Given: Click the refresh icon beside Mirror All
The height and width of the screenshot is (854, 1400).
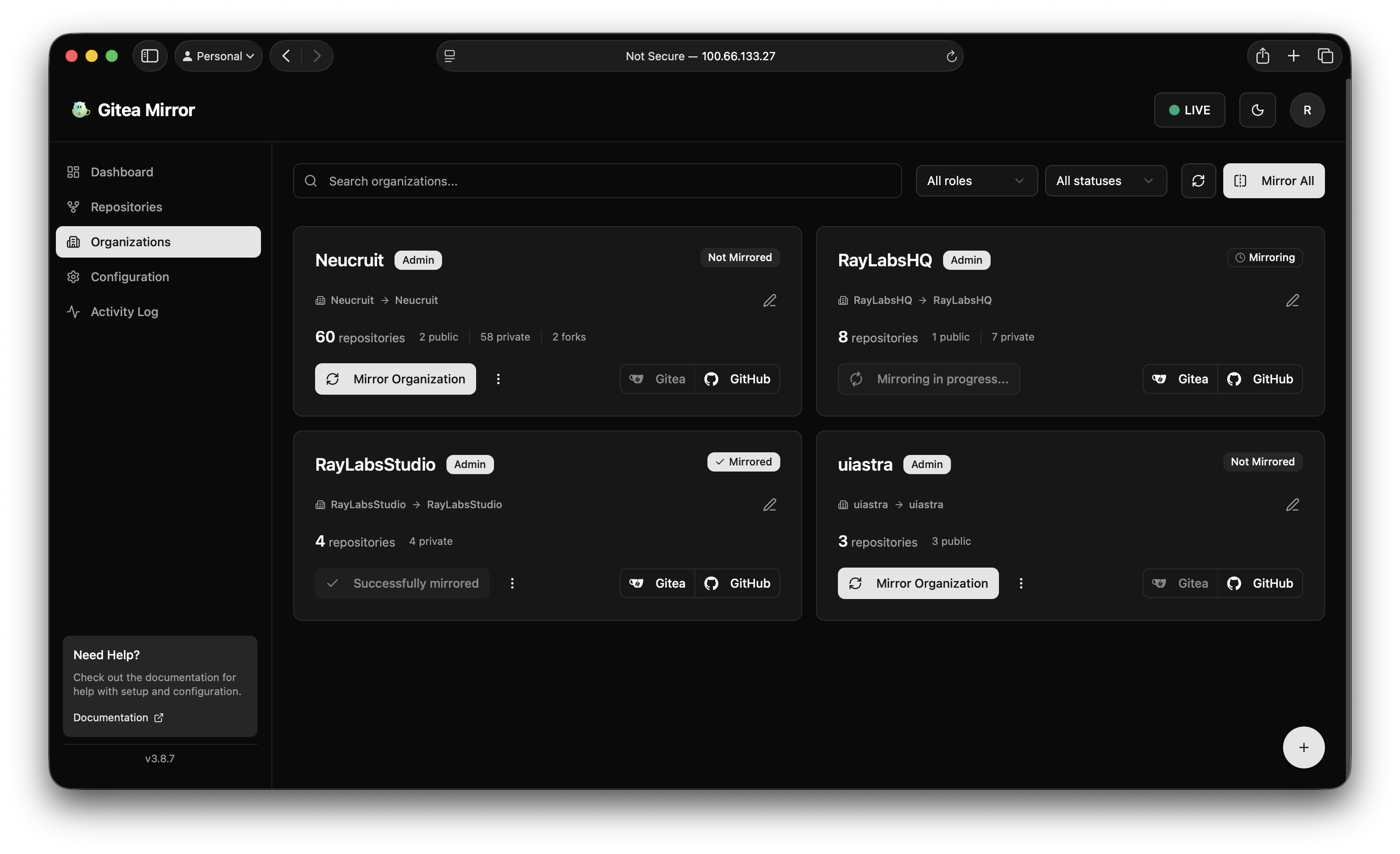Looking at the screenshot, I should pos(1198,181).
